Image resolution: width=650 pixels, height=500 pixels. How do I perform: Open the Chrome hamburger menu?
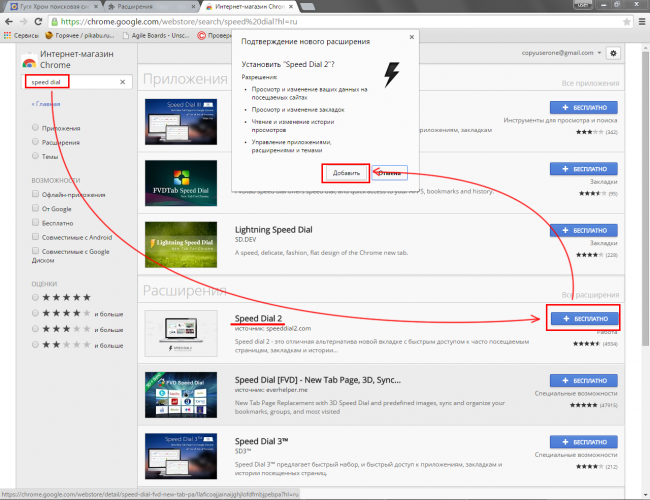(x=641, y=22)
